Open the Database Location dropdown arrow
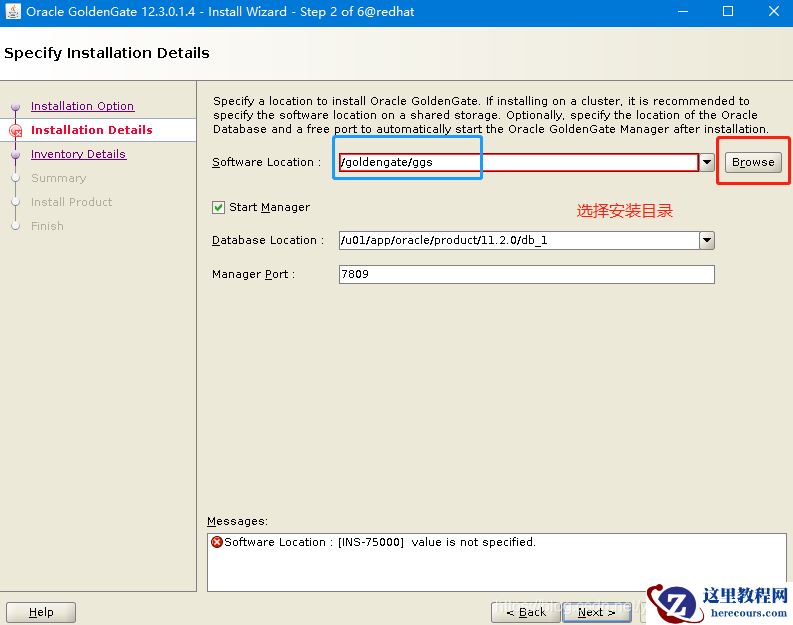The width and height of the screenshot is (793, 625). pyautogui.click(x=707, y=240)
